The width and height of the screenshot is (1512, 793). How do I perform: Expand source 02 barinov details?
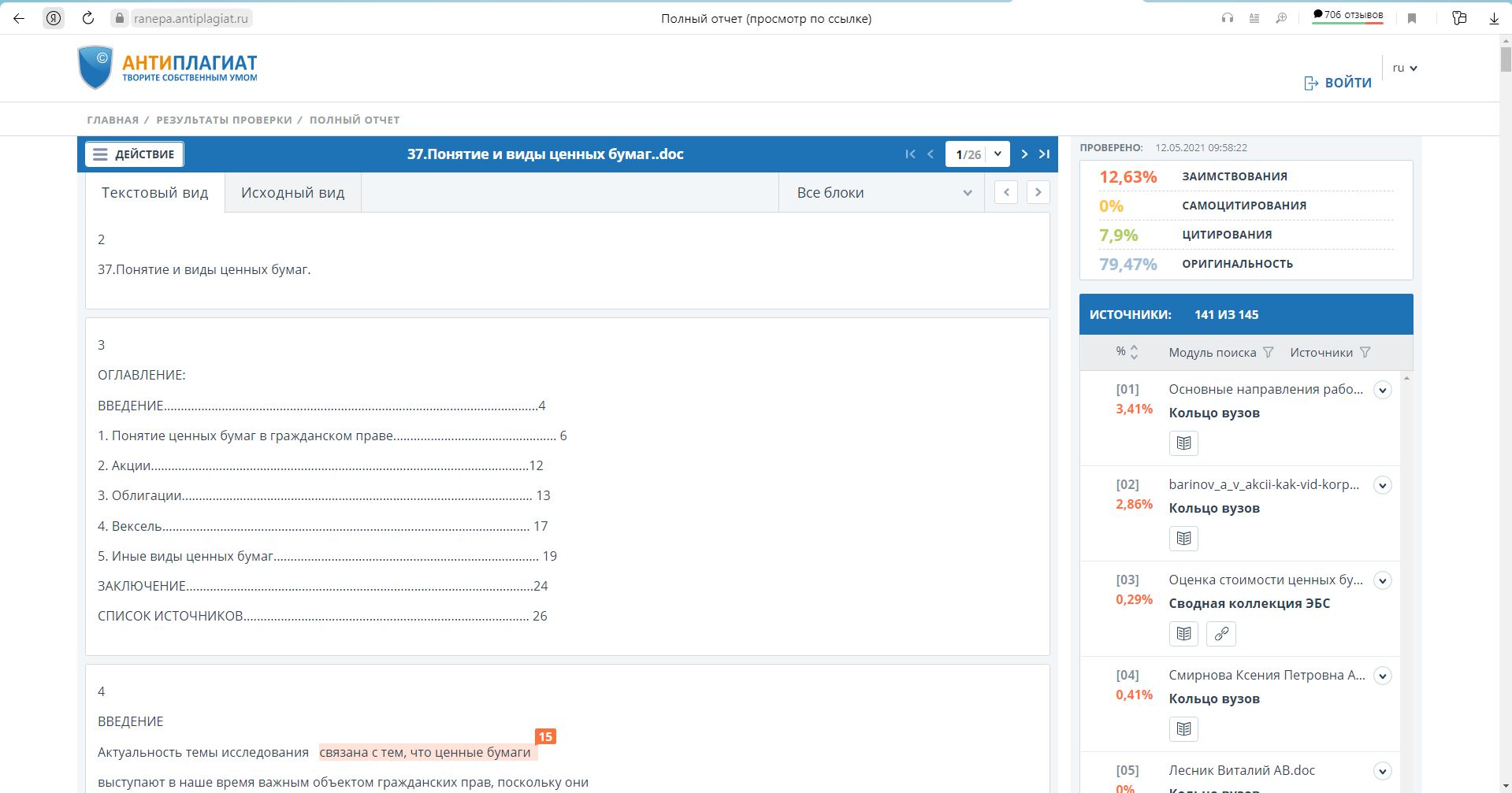click(1382, 485)
